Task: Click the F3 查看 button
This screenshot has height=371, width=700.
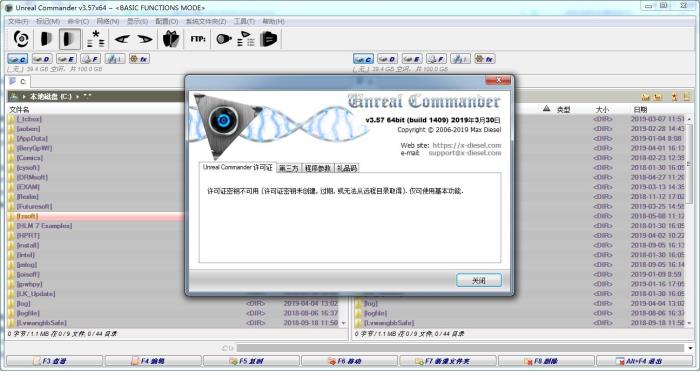Action: [54, 361]
